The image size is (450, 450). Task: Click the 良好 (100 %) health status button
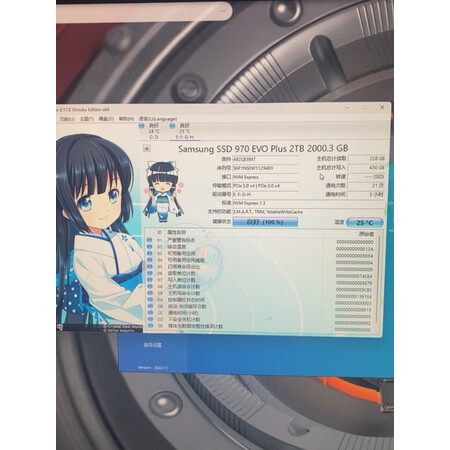click(265, 222)
